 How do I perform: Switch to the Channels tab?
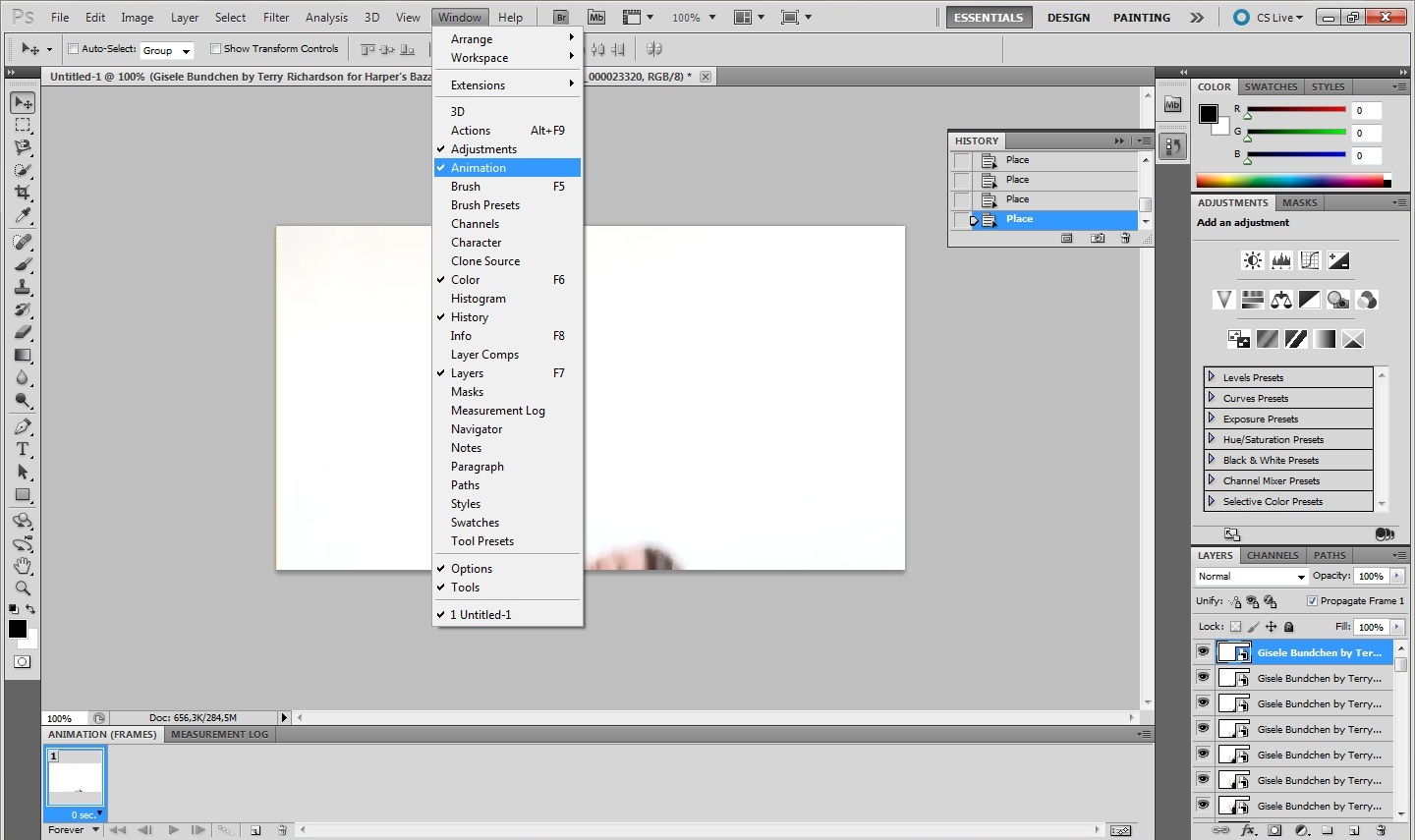click(x=1273, y=555)
